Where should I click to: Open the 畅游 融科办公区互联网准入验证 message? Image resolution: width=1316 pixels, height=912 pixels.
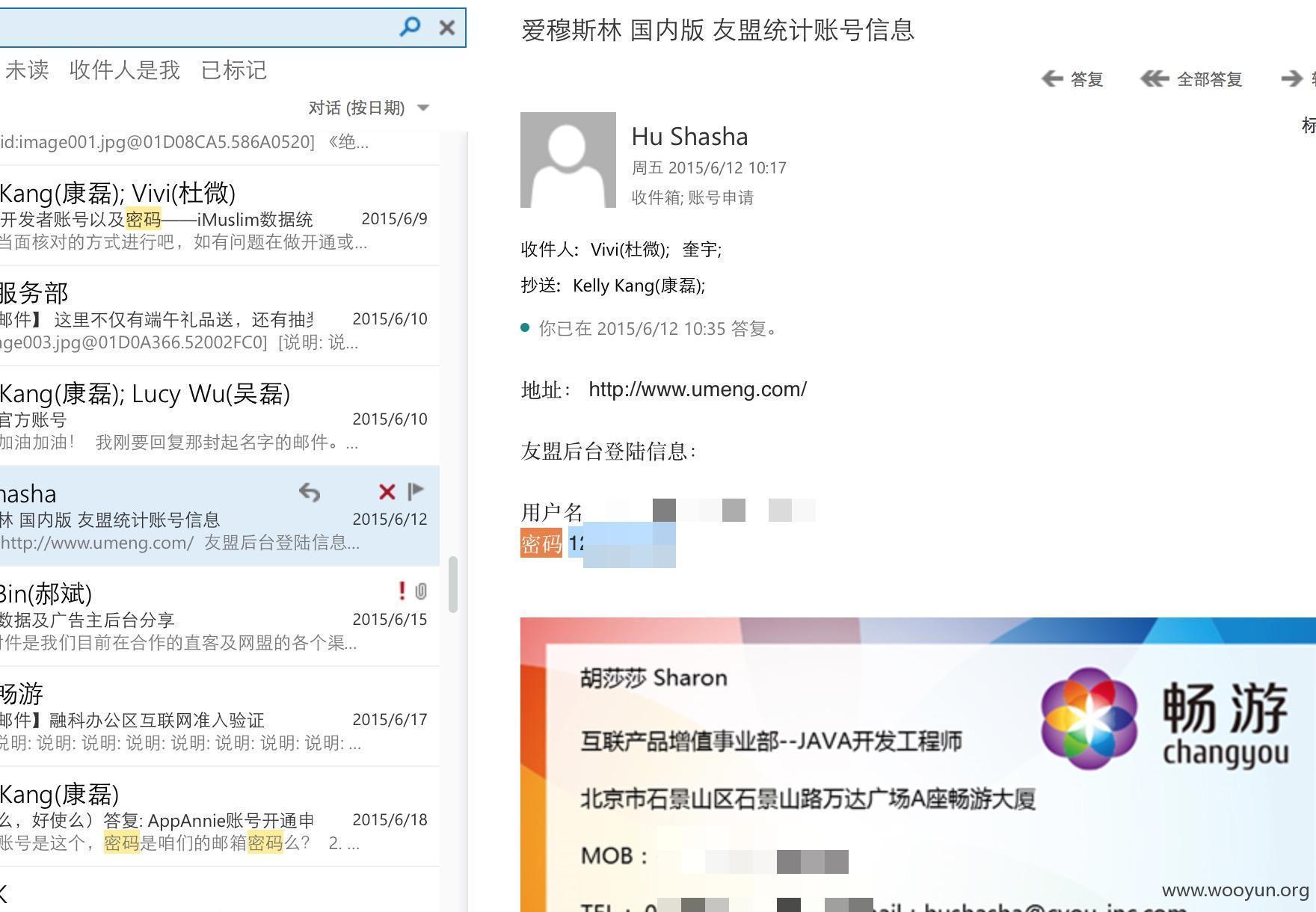point(220,716)
